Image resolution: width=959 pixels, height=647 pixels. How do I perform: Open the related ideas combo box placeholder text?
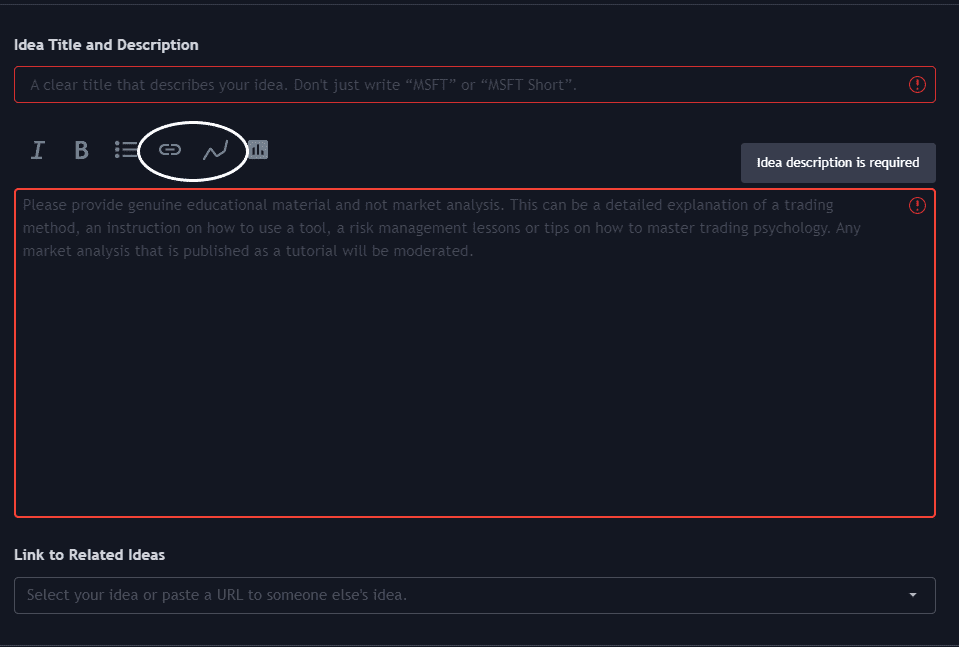point(217,595)
